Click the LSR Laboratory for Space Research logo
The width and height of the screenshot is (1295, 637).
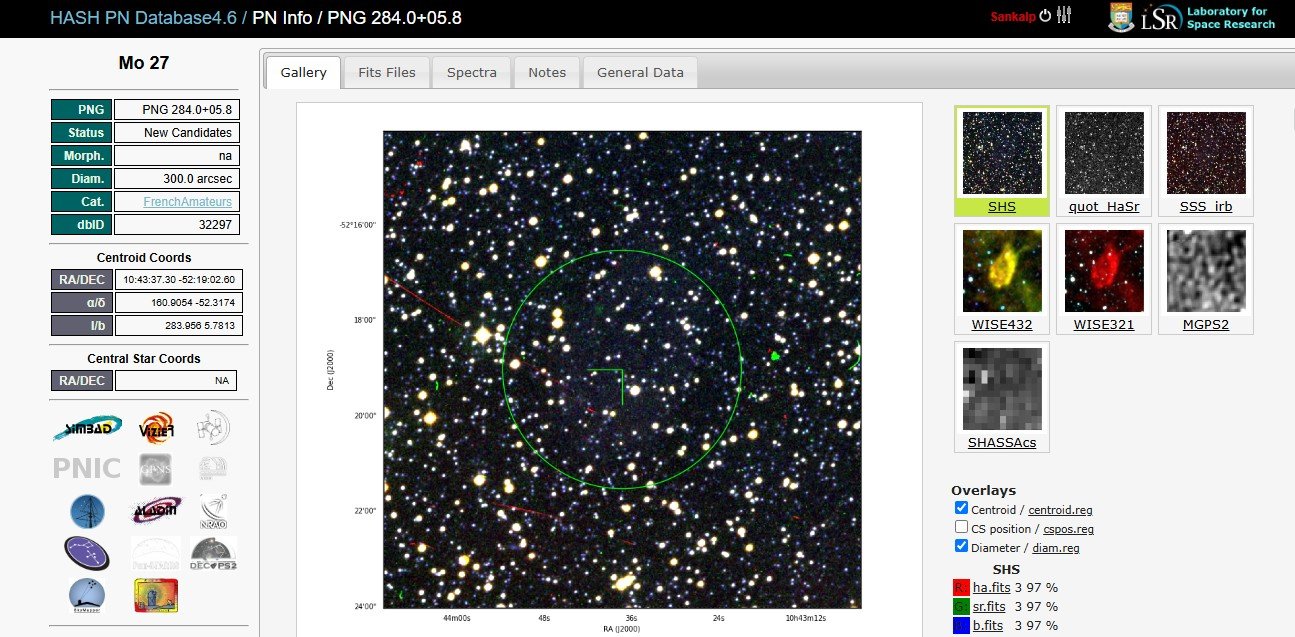(x=1209, y=18)
